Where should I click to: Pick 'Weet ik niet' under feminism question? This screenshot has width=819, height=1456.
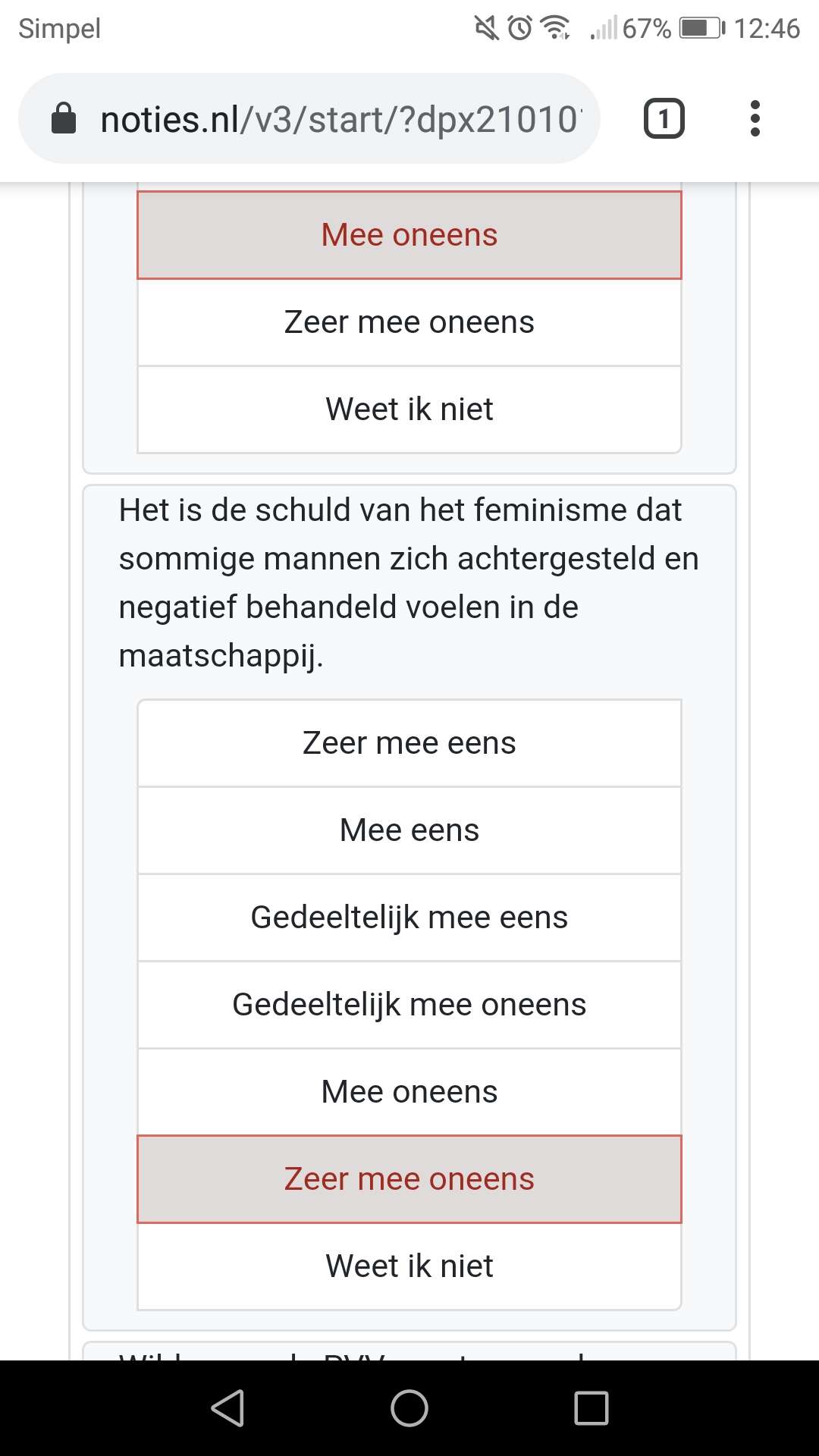pyautogui.click(x=409, y=1266)
